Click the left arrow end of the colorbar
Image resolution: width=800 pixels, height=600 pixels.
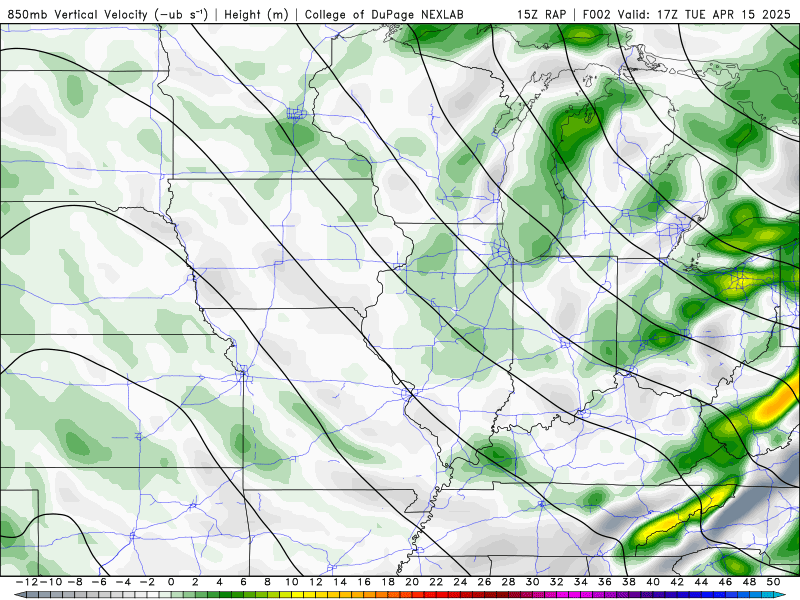tap(20, 594)
